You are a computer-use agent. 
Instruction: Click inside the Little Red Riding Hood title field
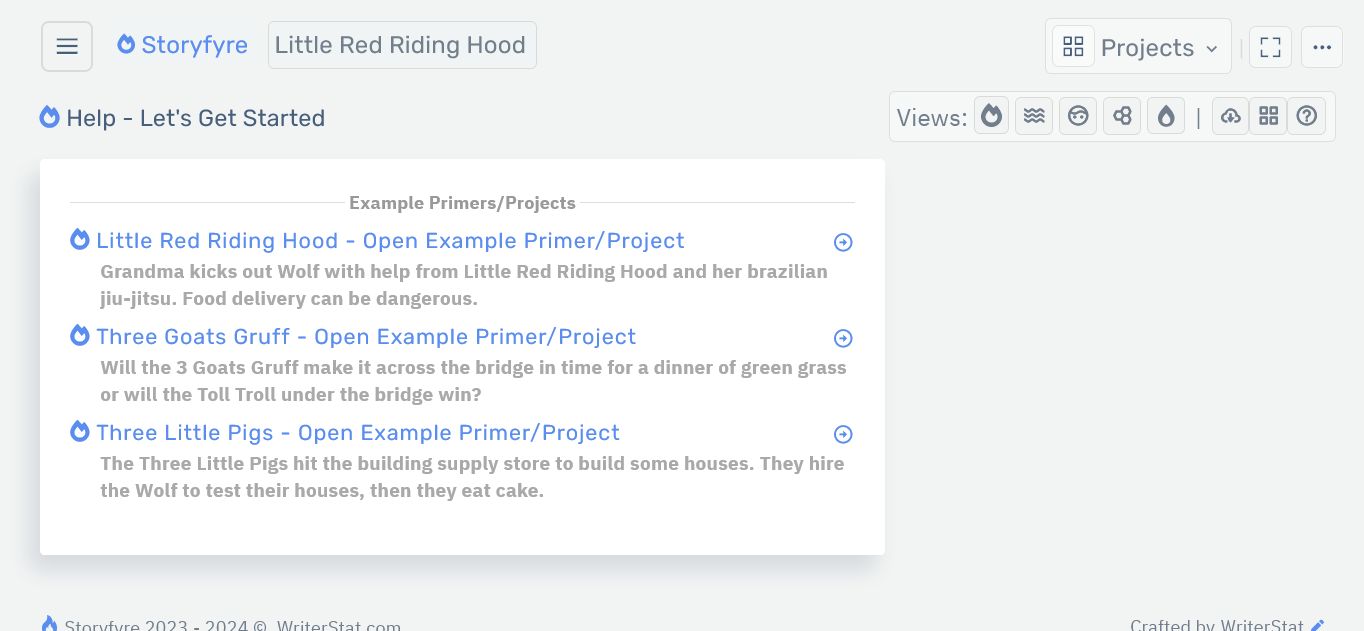402,44
